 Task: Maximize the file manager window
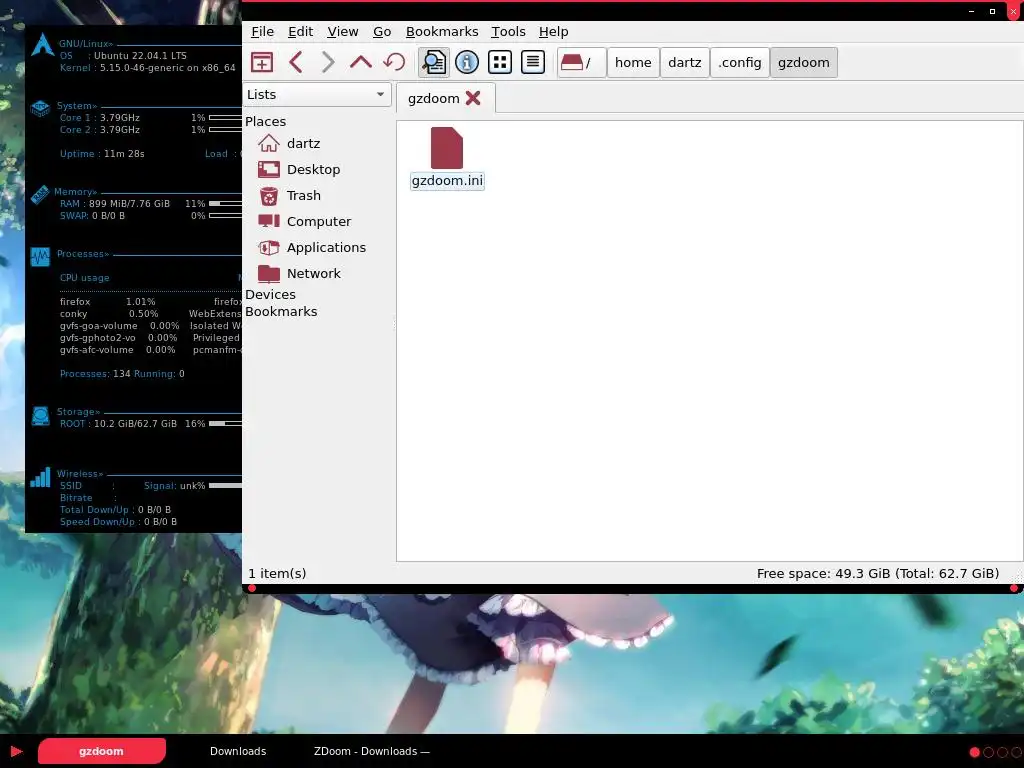(x=992, y=11)
